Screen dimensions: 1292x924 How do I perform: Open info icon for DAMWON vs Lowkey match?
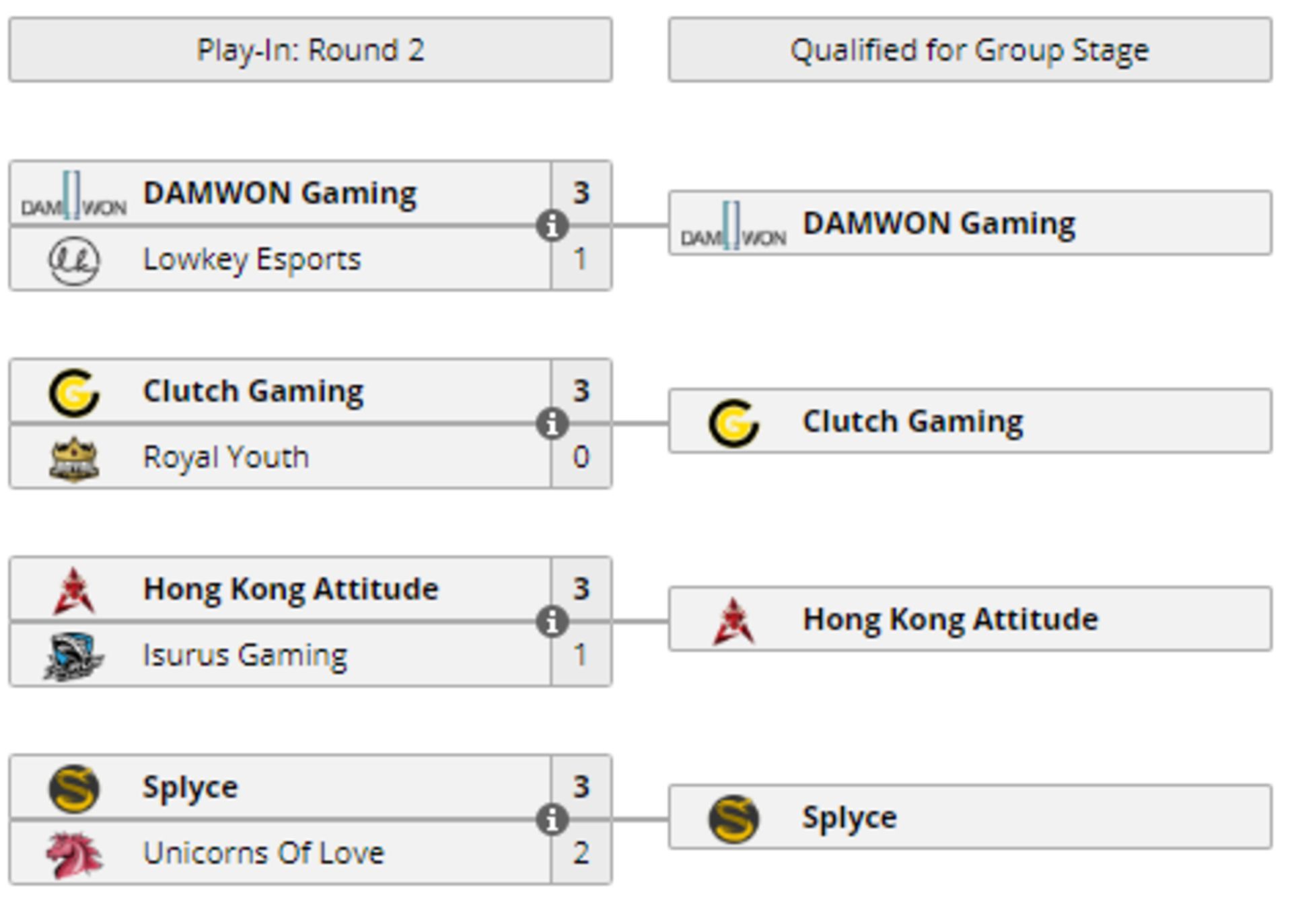pyautogui.click(x=552, y=225)
